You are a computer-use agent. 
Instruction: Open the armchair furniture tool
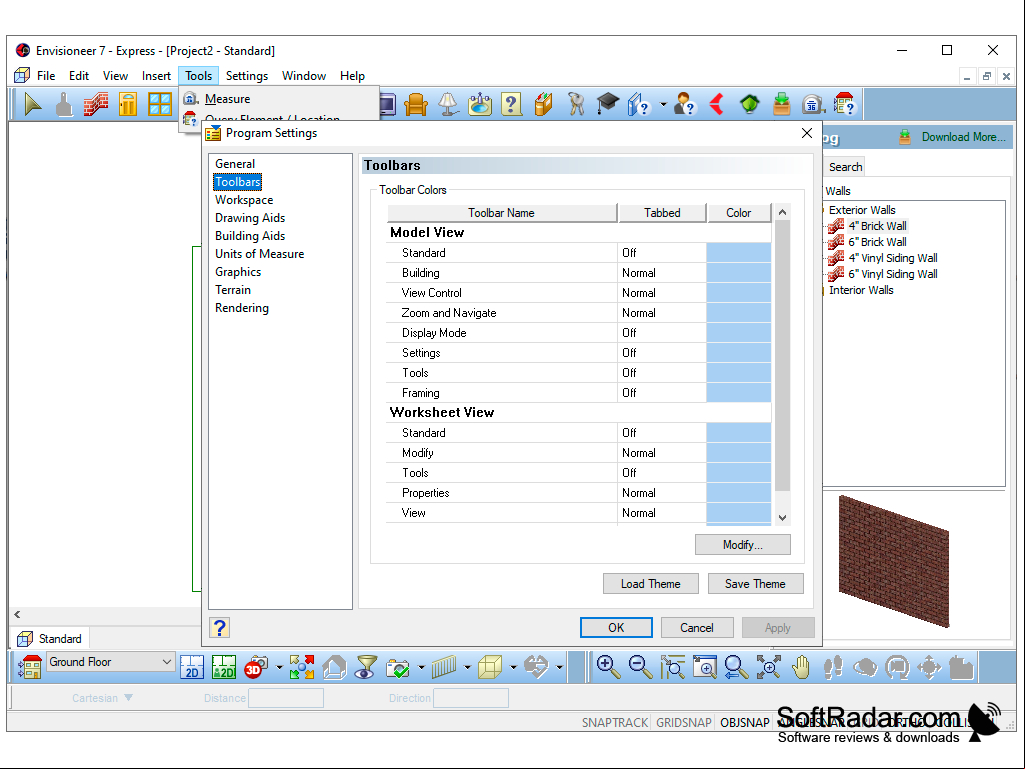click(x=415, y=105)
